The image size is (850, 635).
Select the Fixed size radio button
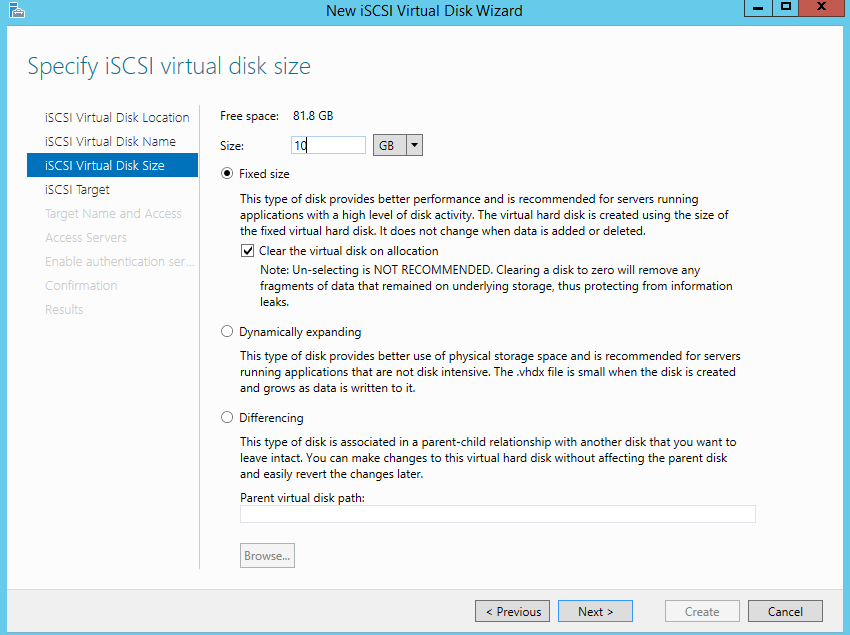228,173
